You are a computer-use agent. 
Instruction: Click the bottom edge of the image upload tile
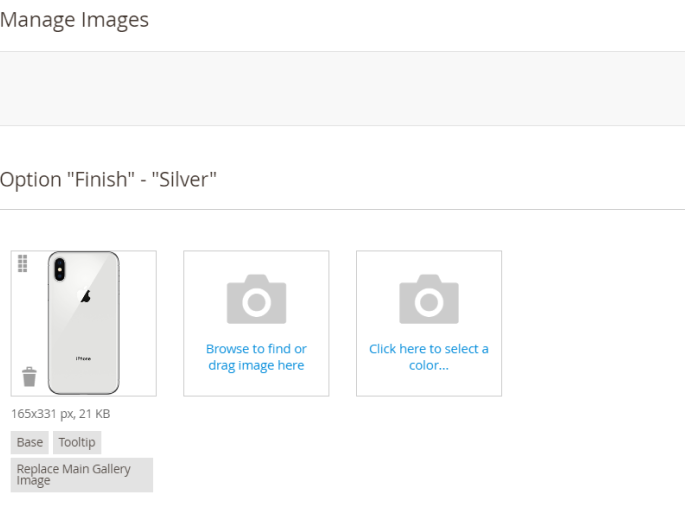(256, 395)
